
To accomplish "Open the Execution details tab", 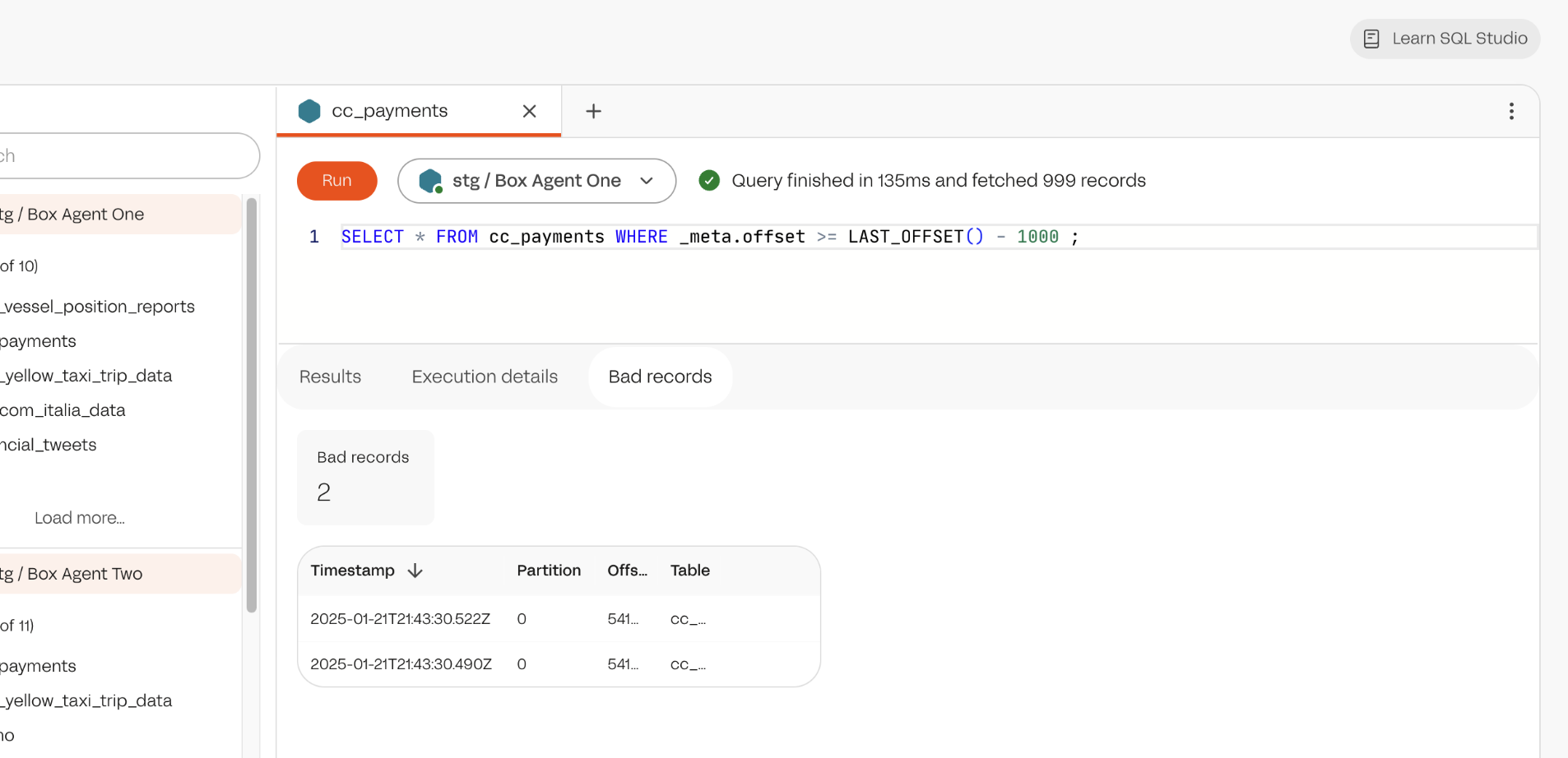I will point(485,377).
